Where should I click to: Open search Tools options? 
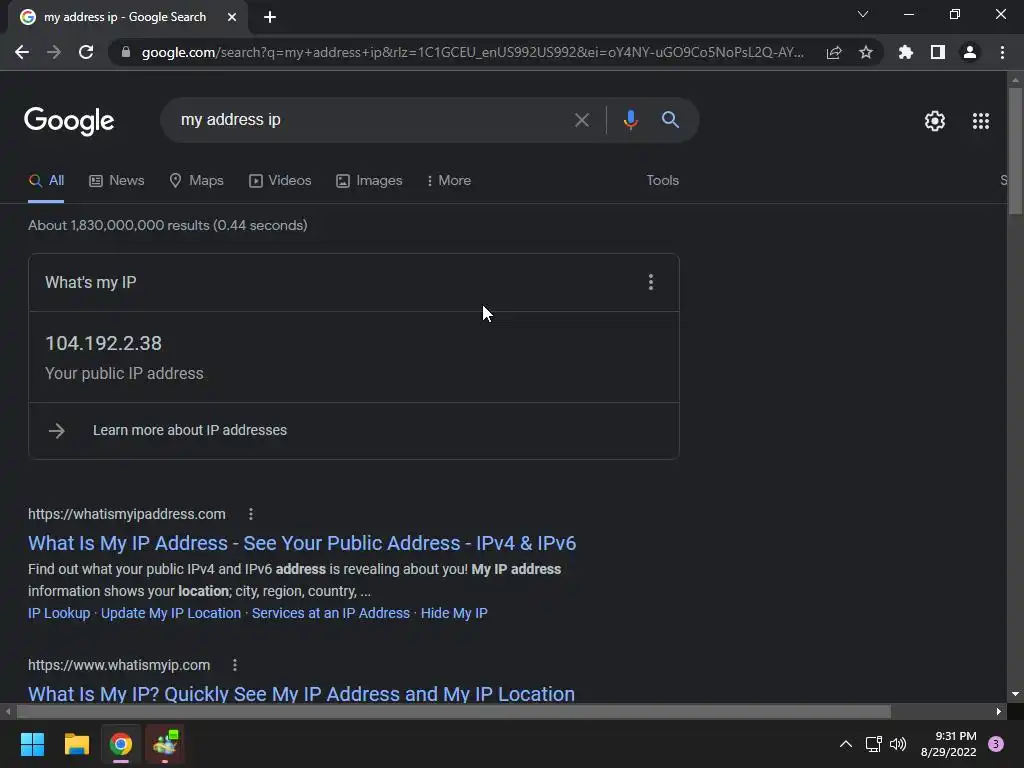pyautogui.click(x=662, y=181)
